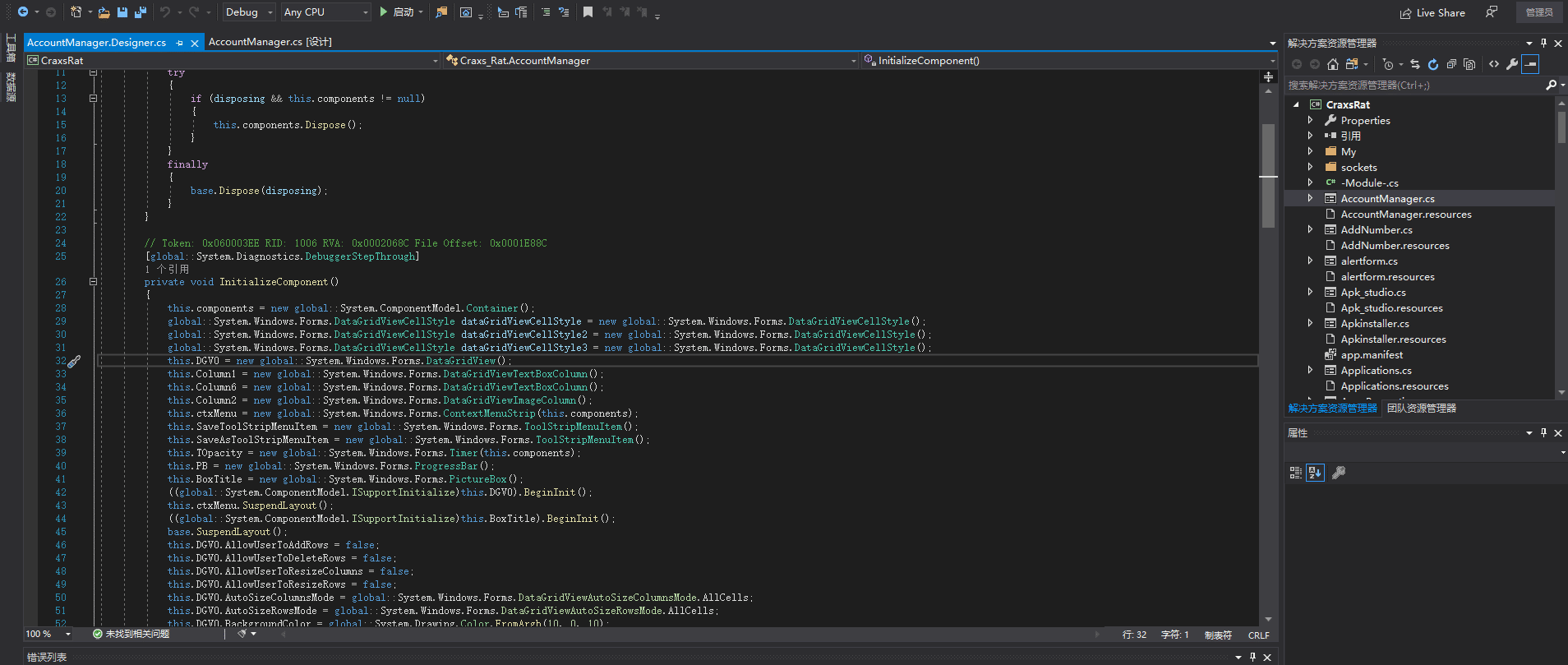Switch to AccountManager.cs [设计] tab
Image resolution: width=1568 pixels, height=665 pixels.
[x=270, y=42]
